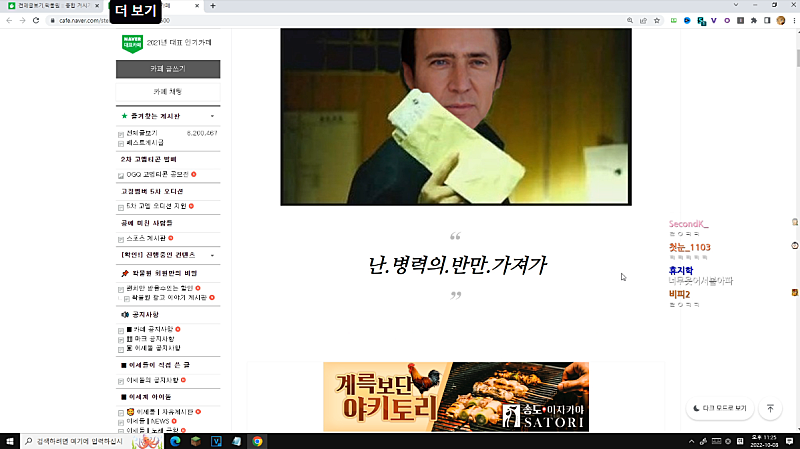Click the 카페 채팅 button
Image resolution: width=800 pixels, height=449 pixels.
coord(168,92)
